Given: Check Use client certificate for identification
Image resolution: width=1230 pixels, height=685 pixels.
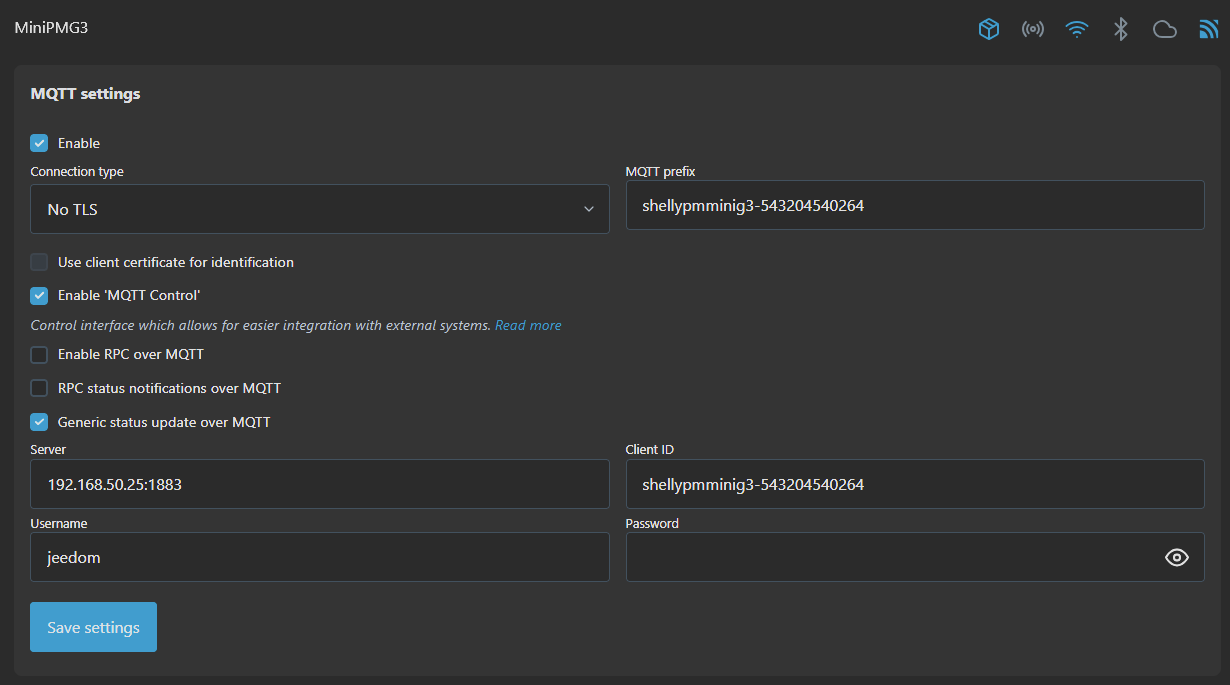Looking at the screenshot, I should (39, 262).
